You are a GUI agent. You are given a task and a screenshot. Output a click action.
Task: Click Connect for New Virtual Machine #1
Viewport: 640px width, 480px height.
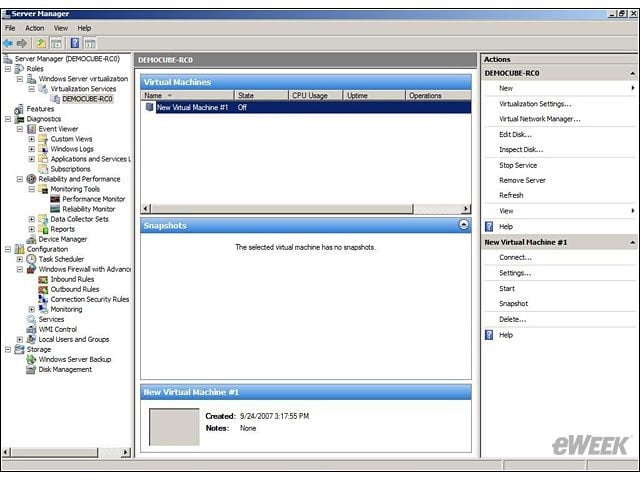pos(516,258)
